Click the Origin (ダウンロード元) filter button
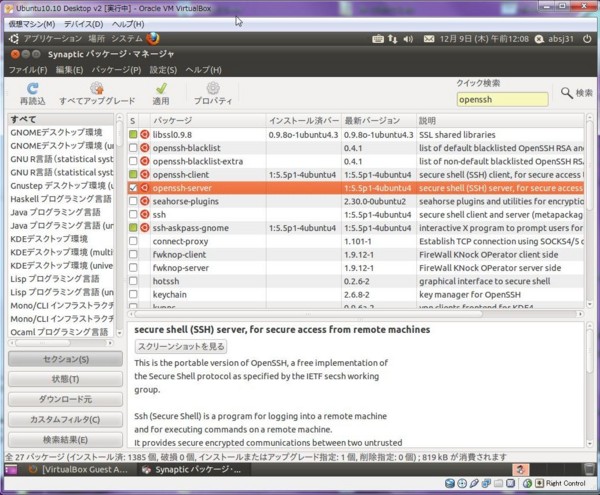The width and height of the screenshot is (600, 495). tap(65, 399)
